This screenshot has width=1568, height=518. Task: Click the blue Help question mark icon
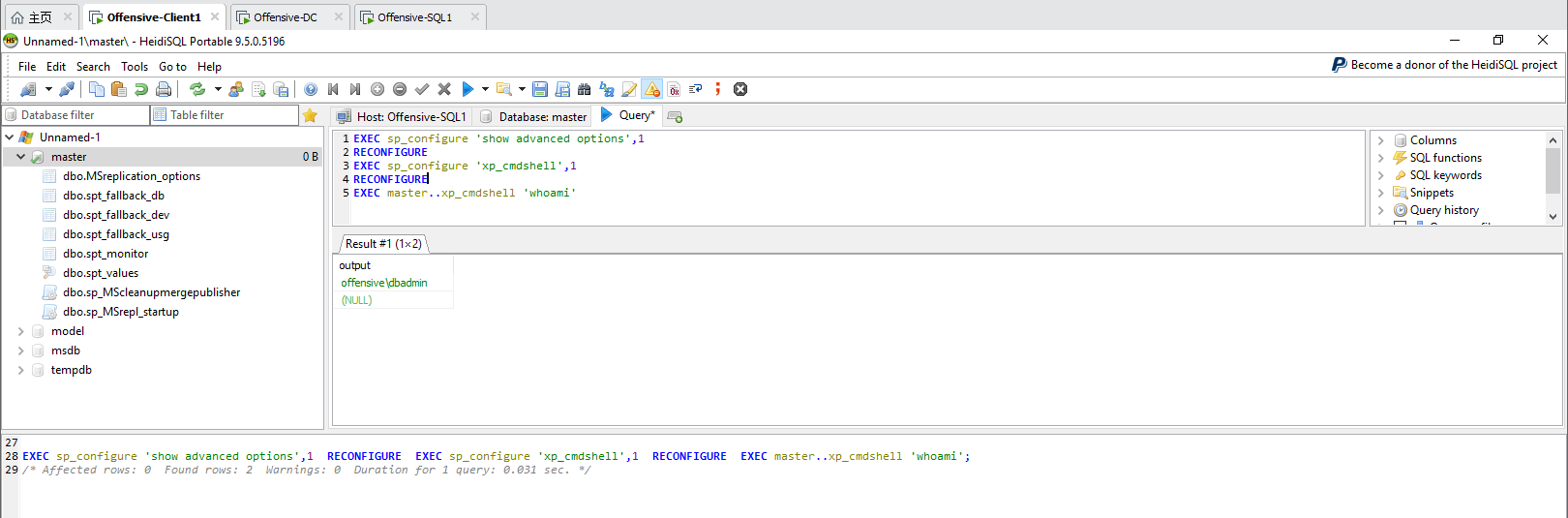tap(311, 89)
